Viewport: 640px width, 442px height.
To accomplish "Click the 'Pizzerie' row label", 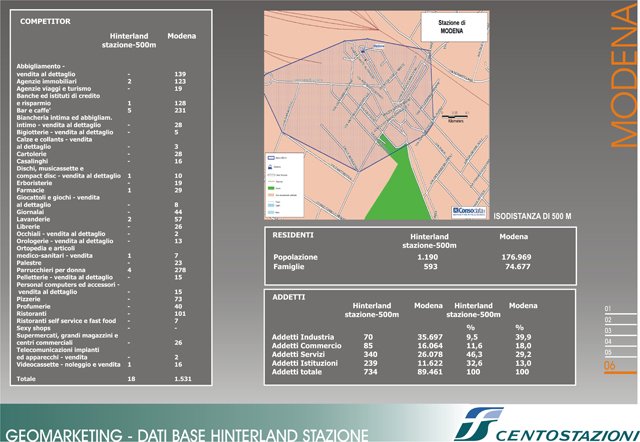I will pos(29,299).
